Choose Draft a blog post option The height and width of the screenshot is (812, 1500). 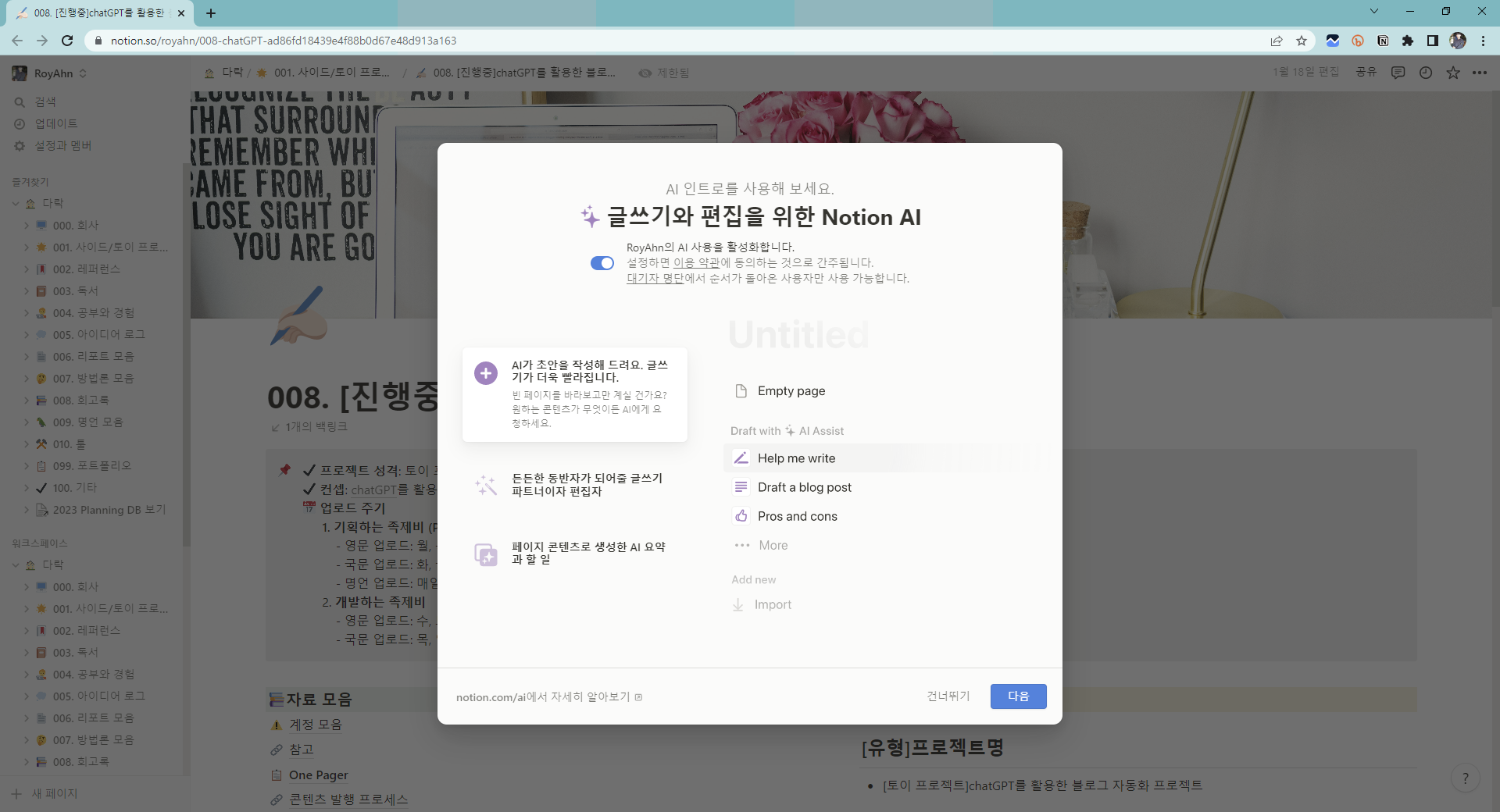[x=805, y=487]
